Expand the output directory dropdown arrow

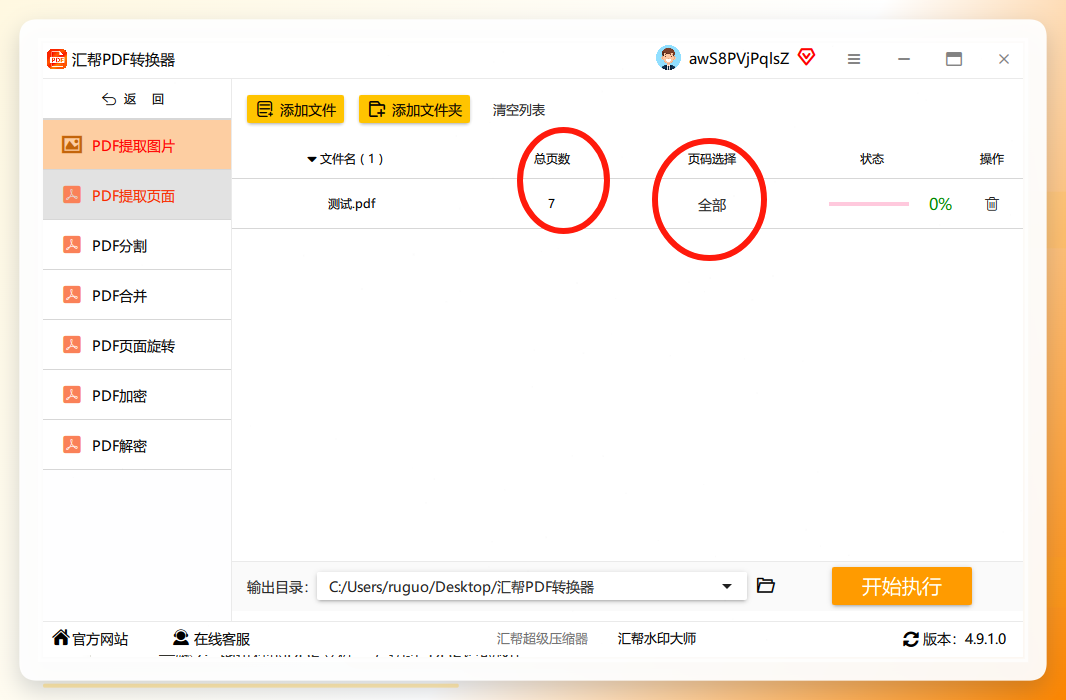click(727, 587)
